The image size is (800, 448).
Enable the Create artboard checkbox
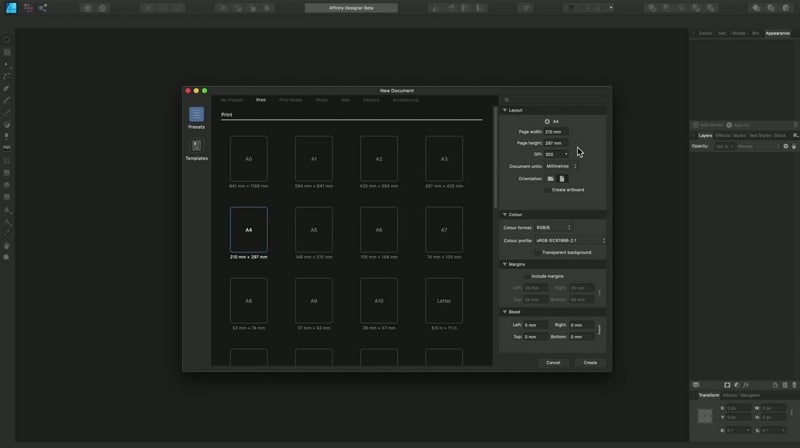pos(547,190)
